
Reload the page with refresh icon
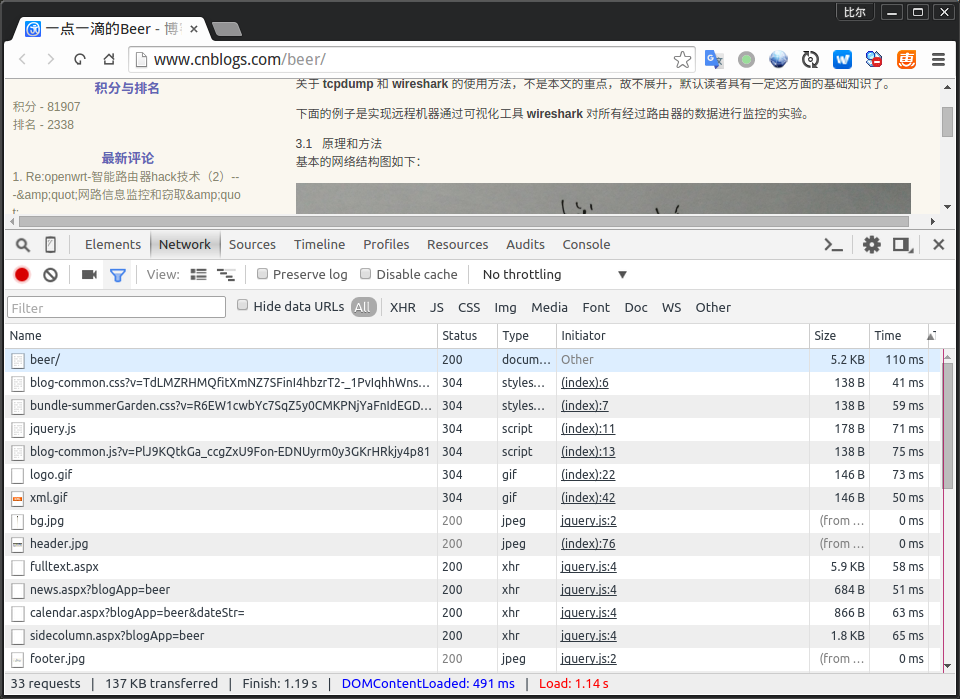(80, 59)
